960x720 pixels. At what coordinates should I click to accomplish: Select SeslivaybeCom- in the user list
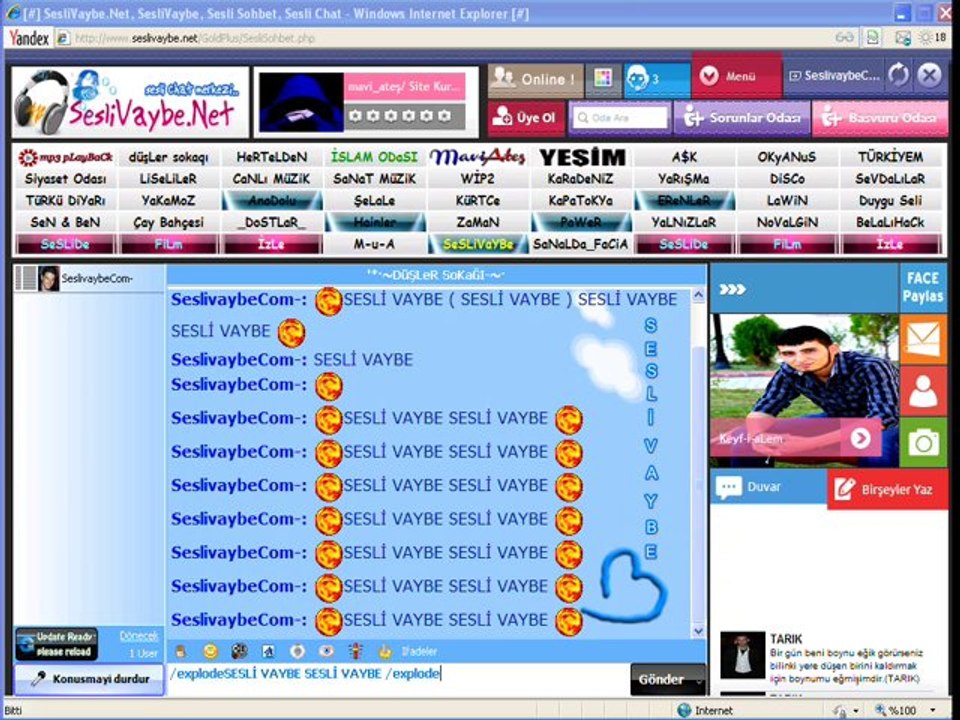[x=89, y=279]
